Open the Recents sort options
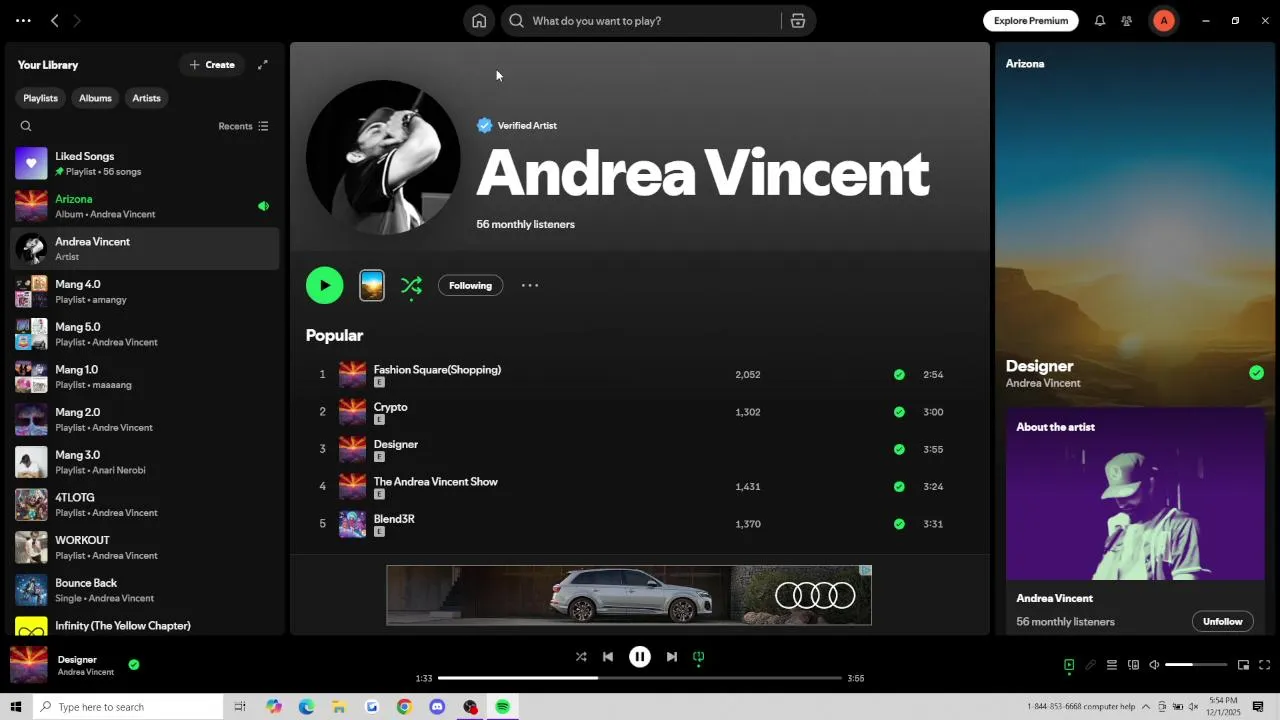This screenshot has width=1280, height=720. 244,126
